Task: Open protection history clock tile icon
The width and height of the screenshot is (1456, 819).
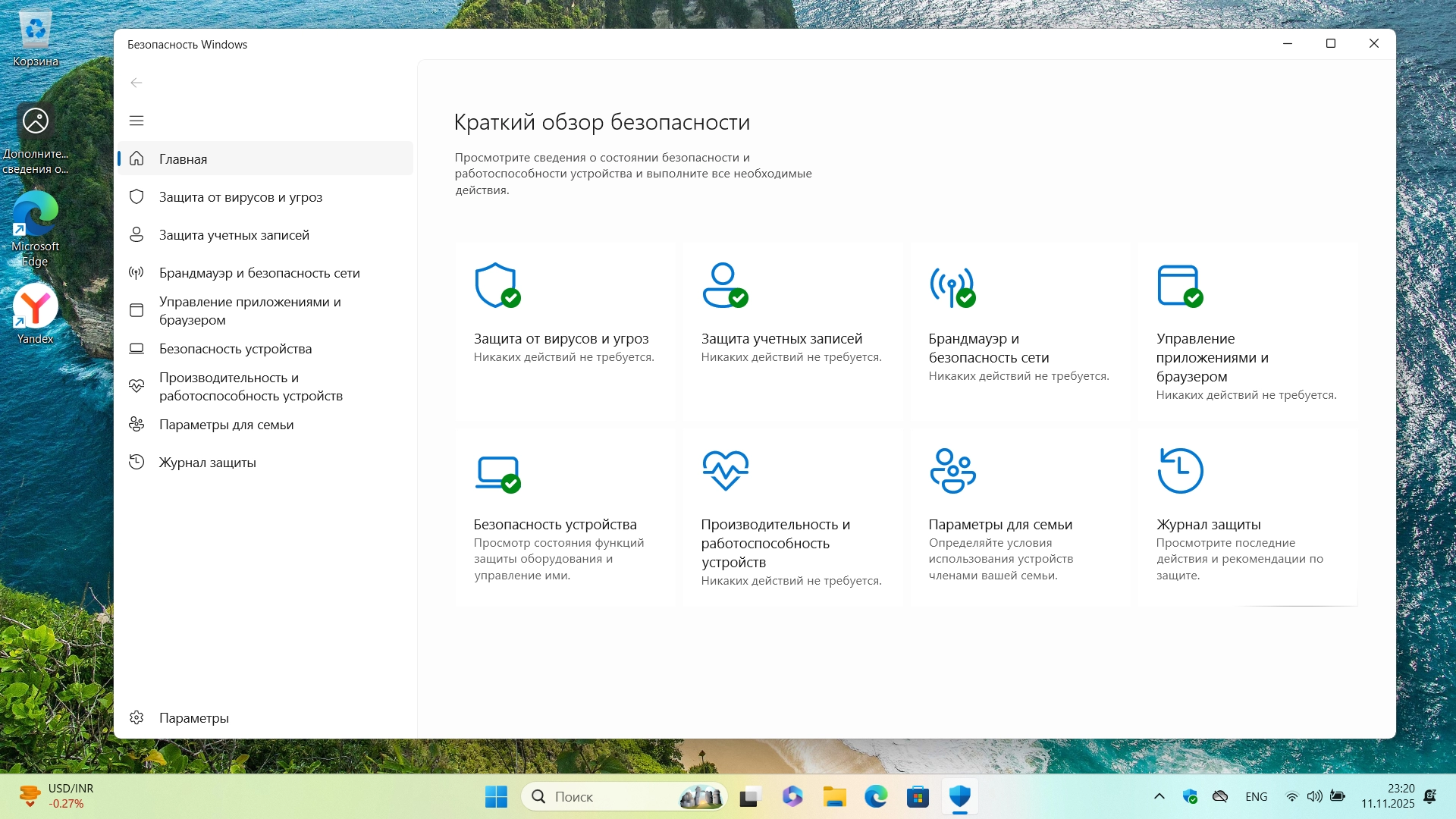Action: click(x=1180, y=470)
